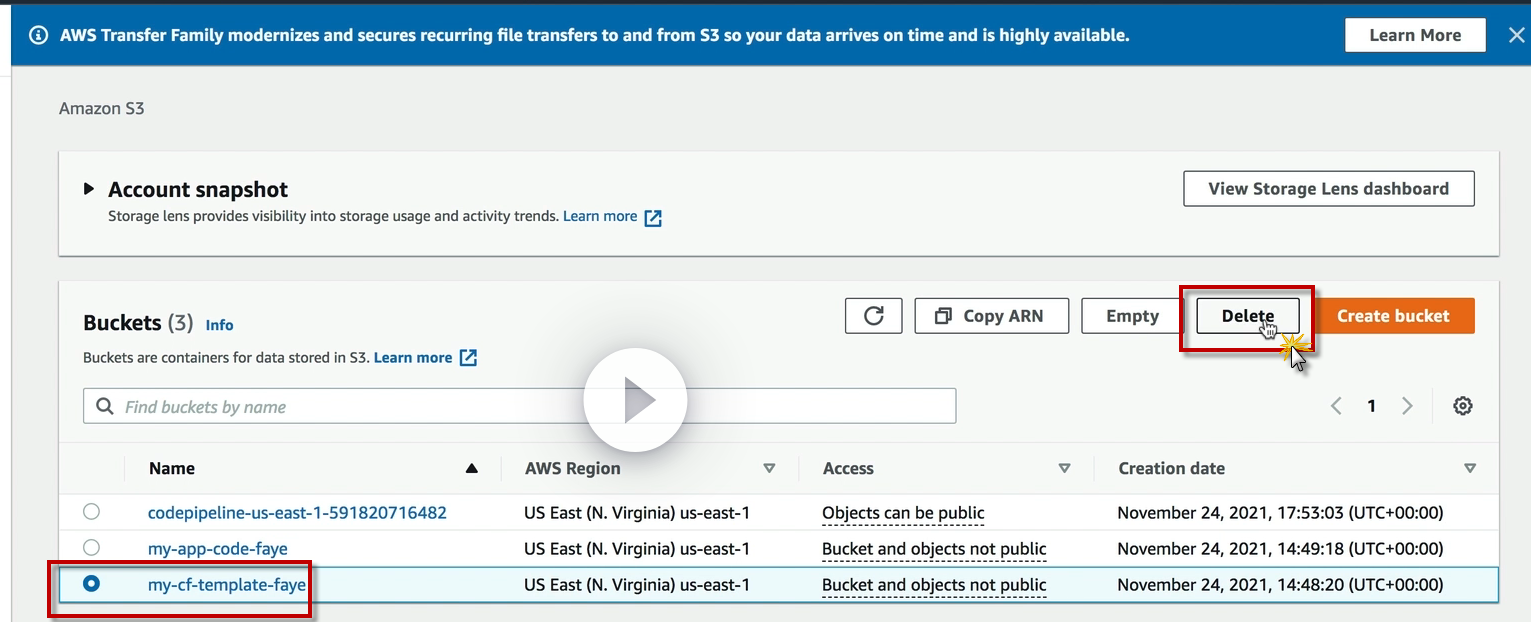Sort by the Creation date column arrow
Image resolution: width=1531 pixels, height=622 pixels.
pyautogui.click(x=1469, y=468)
